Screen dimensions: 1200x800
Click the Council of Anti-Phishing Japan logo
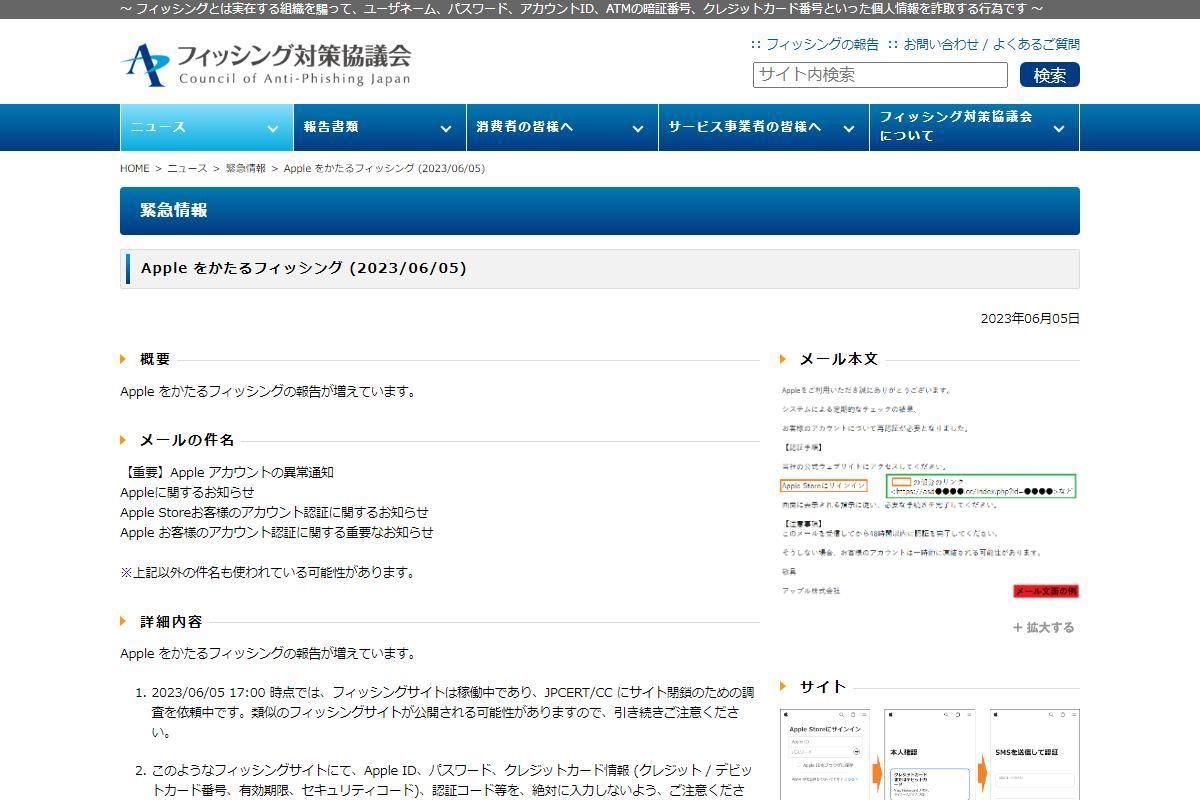[266, 64]
